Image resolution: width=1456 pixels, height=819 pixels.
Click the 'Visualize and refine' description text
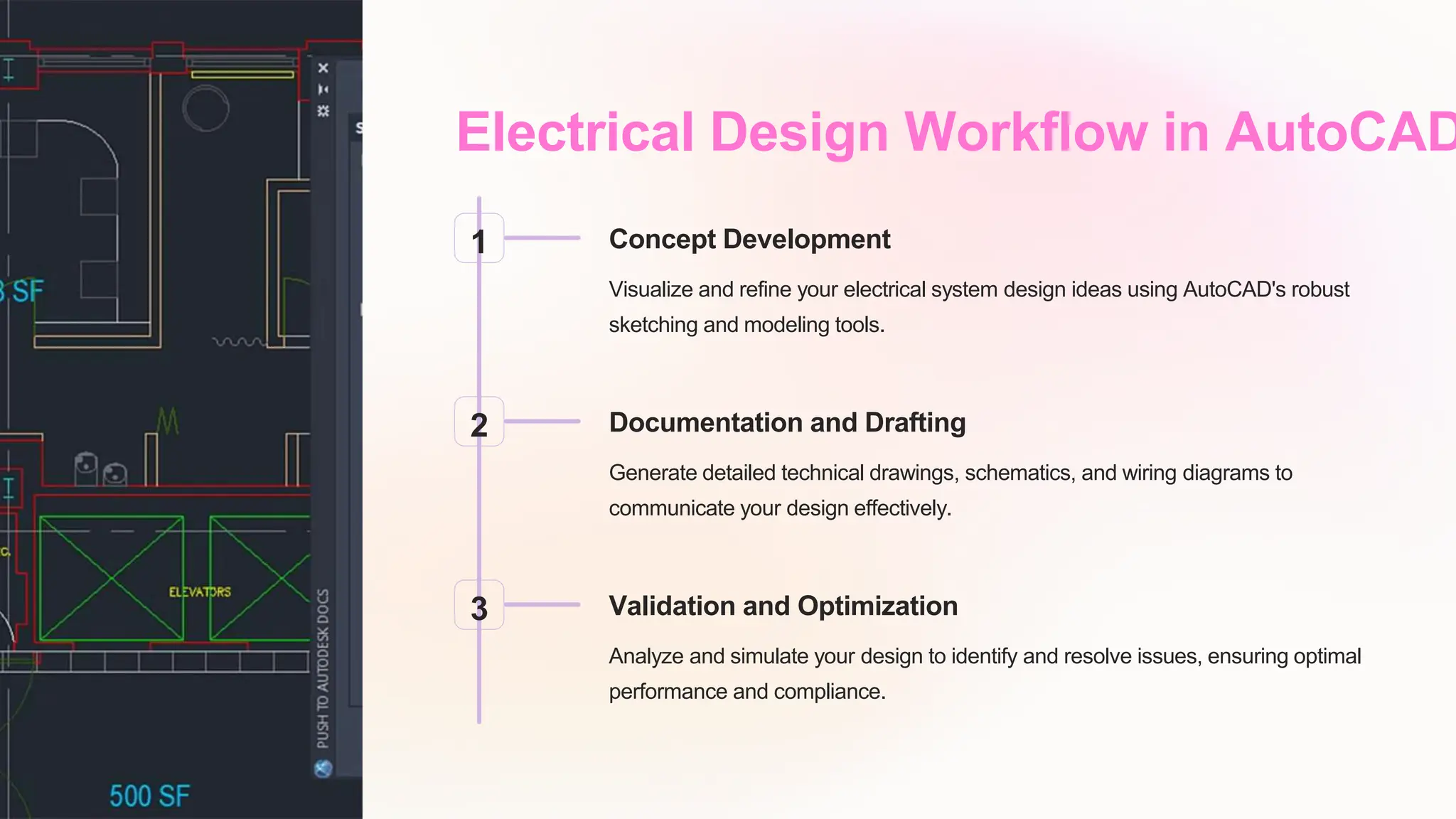(979, 307)
